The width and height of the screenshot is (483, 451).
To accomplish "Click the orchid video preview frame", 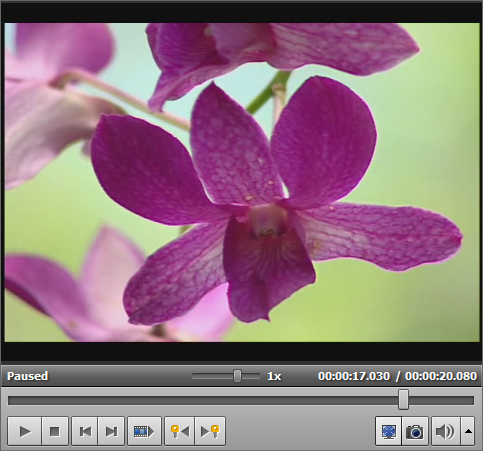I will tap(242, 182).
